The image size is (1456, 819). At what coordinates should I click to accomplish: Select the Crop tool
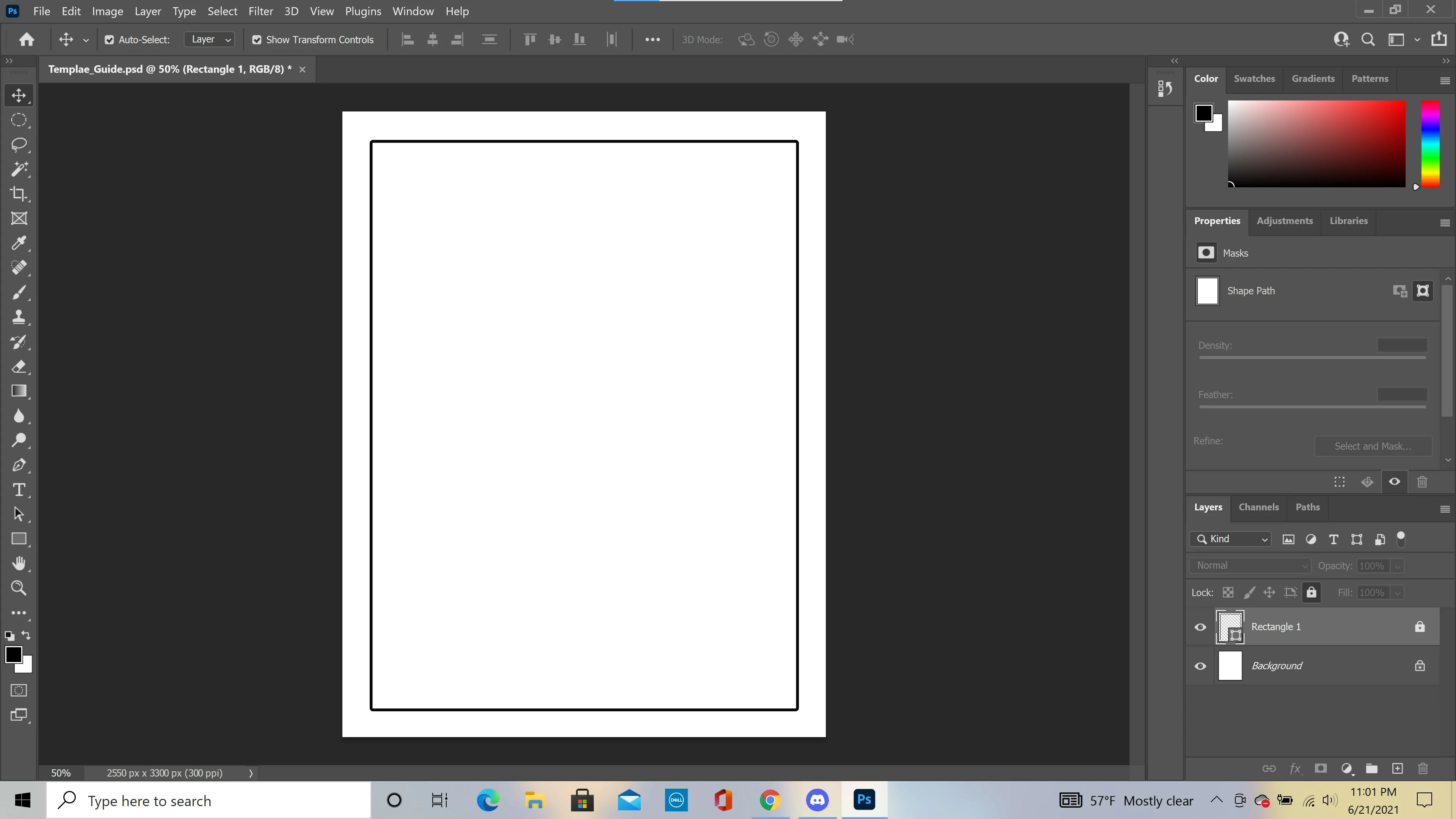click(x=19, y=194)
